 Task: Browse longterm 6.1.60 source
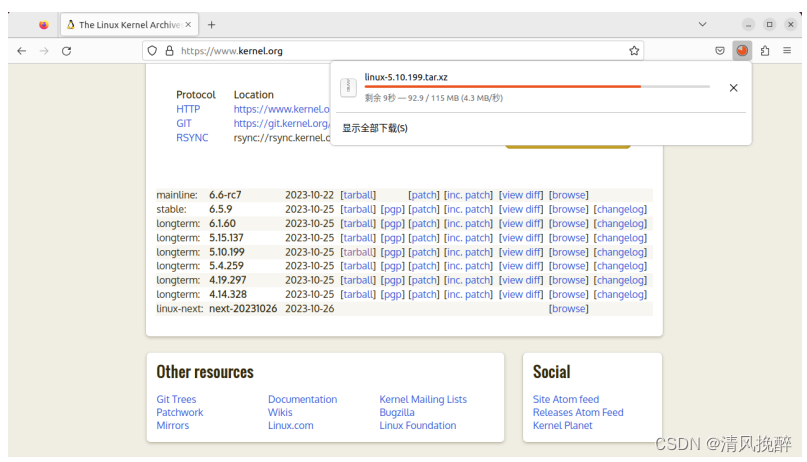pyautogui.click(x=569, y=224)
